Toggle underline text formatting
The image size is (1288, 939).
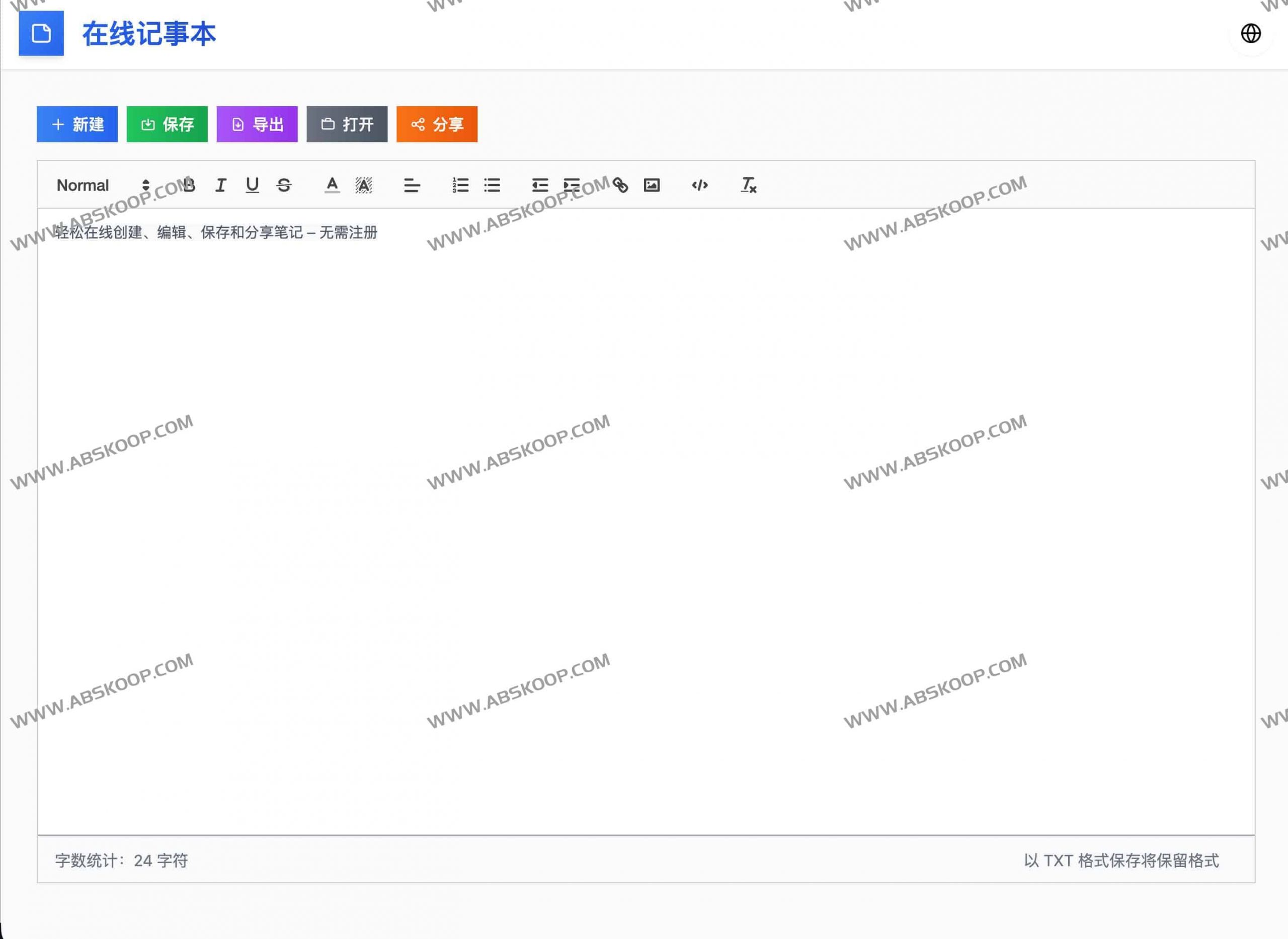(x=252, y=185)
